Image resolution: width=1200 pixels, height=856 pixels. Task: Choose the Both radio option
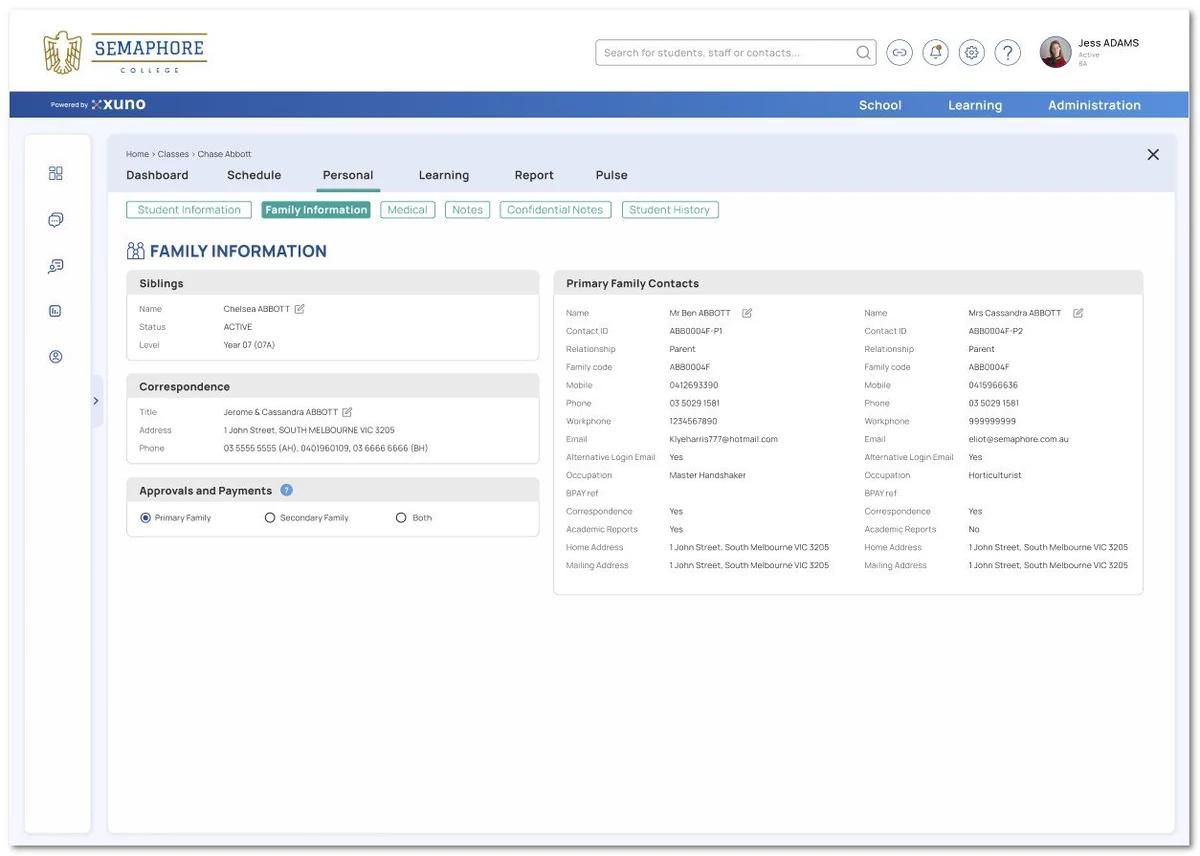click(x=401, y=518)
